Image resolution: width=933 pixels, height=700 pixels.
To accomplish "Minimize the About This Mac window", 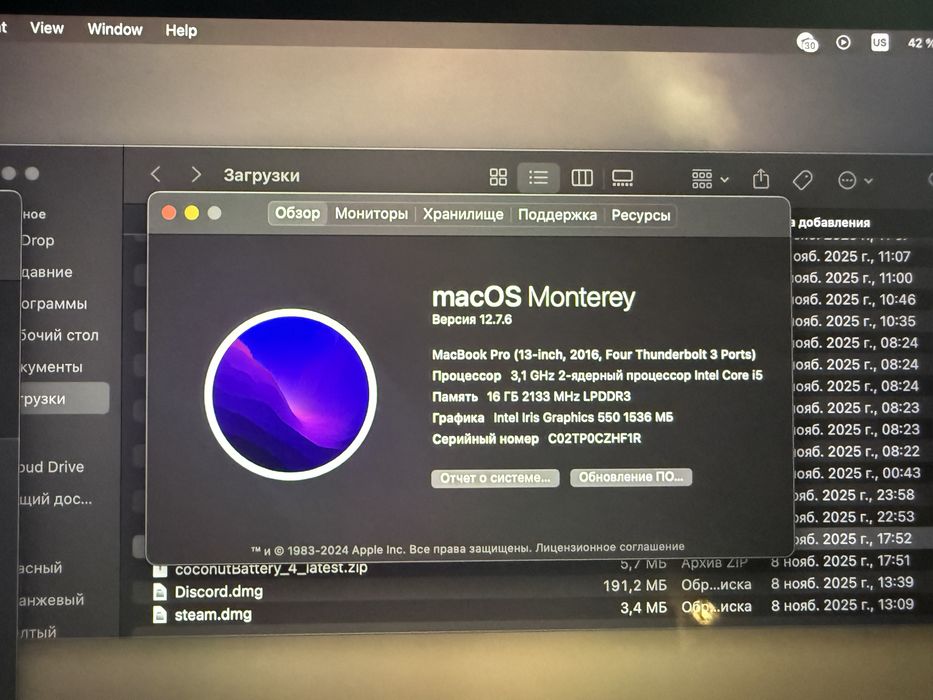I will click(x=192, y=212).
